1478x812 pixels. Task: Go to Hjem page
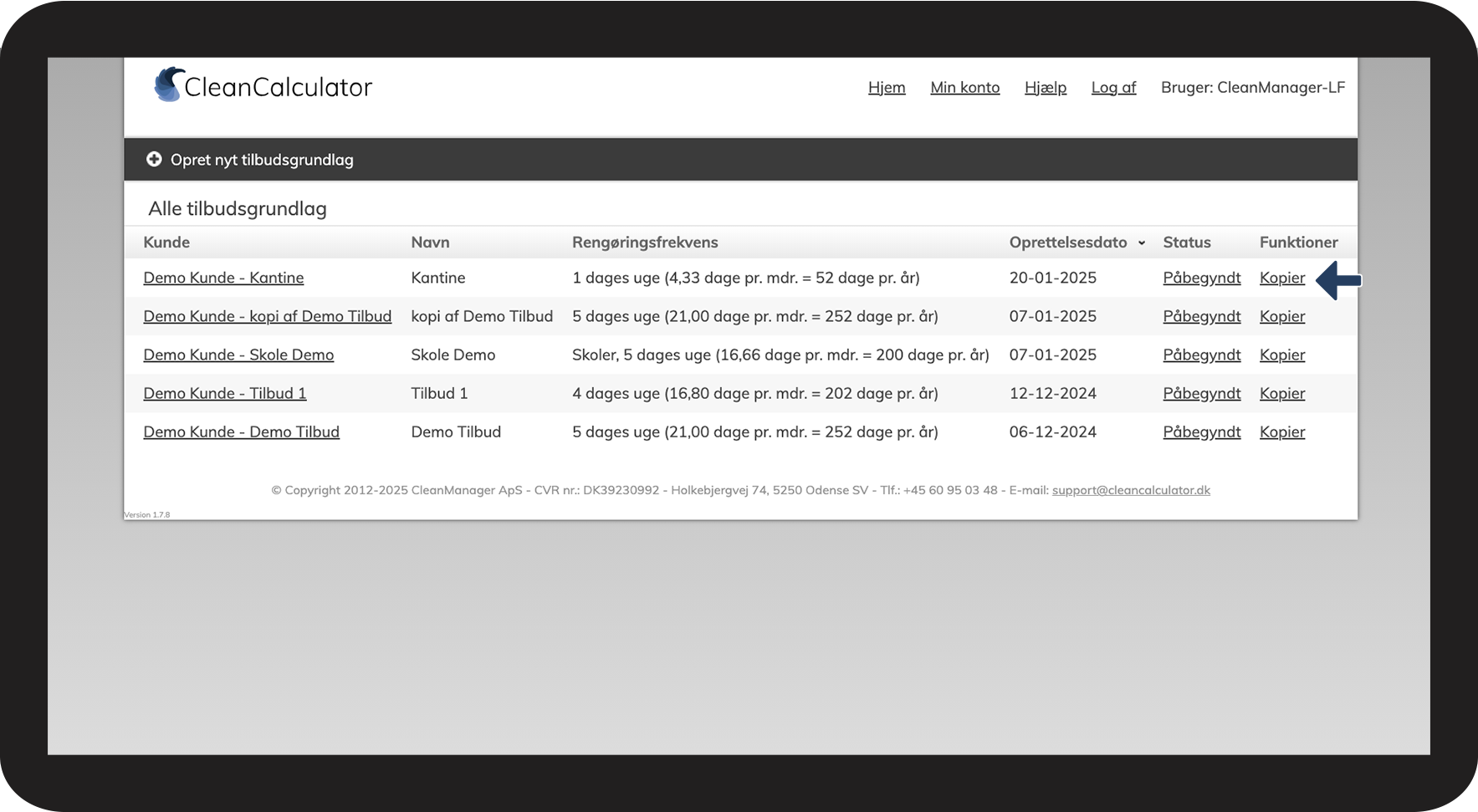[x=887, y=87]
